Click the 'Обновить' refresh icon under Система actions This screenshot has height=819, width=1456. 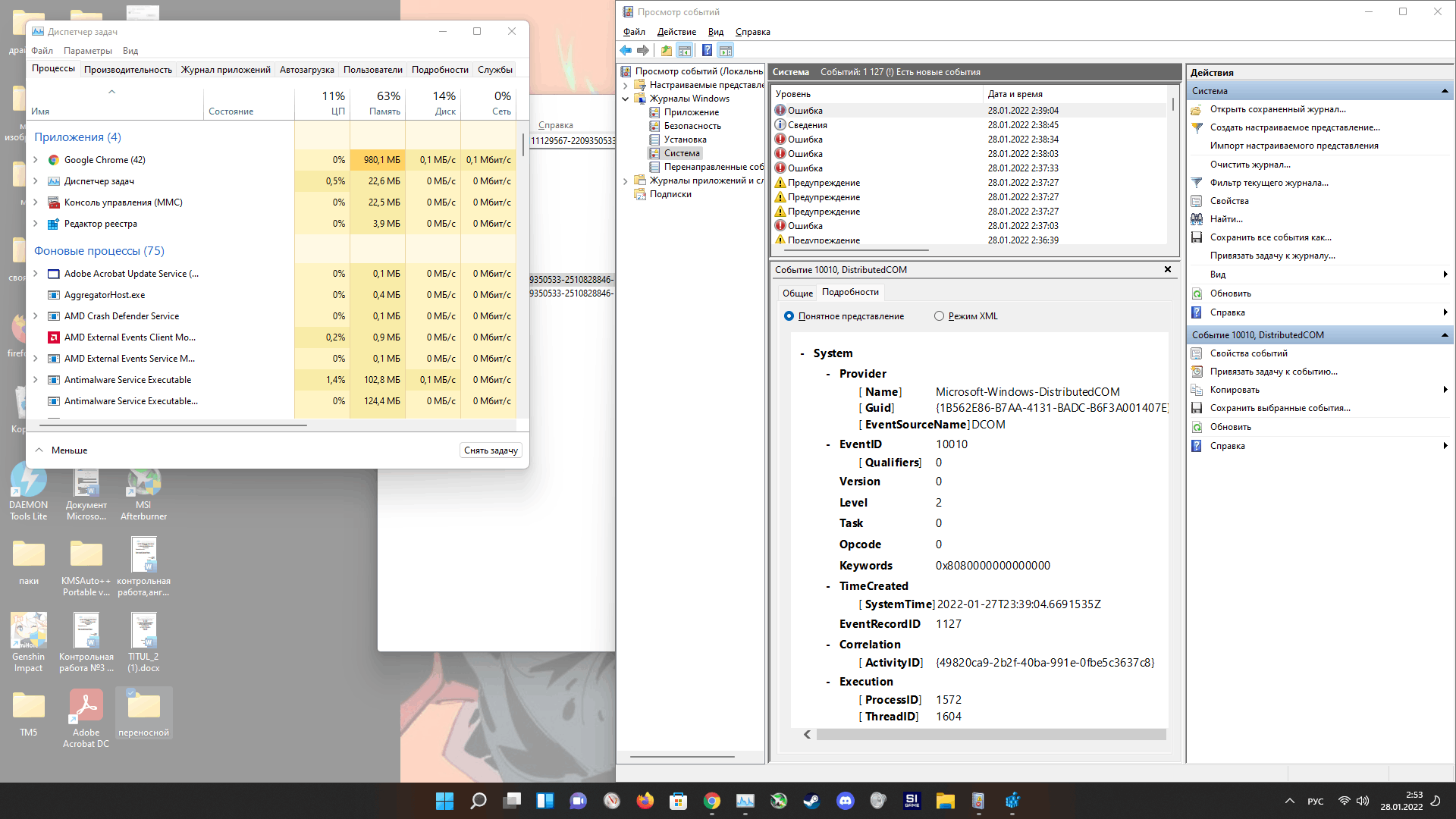pyautogui.click(x=1197, y=293)
